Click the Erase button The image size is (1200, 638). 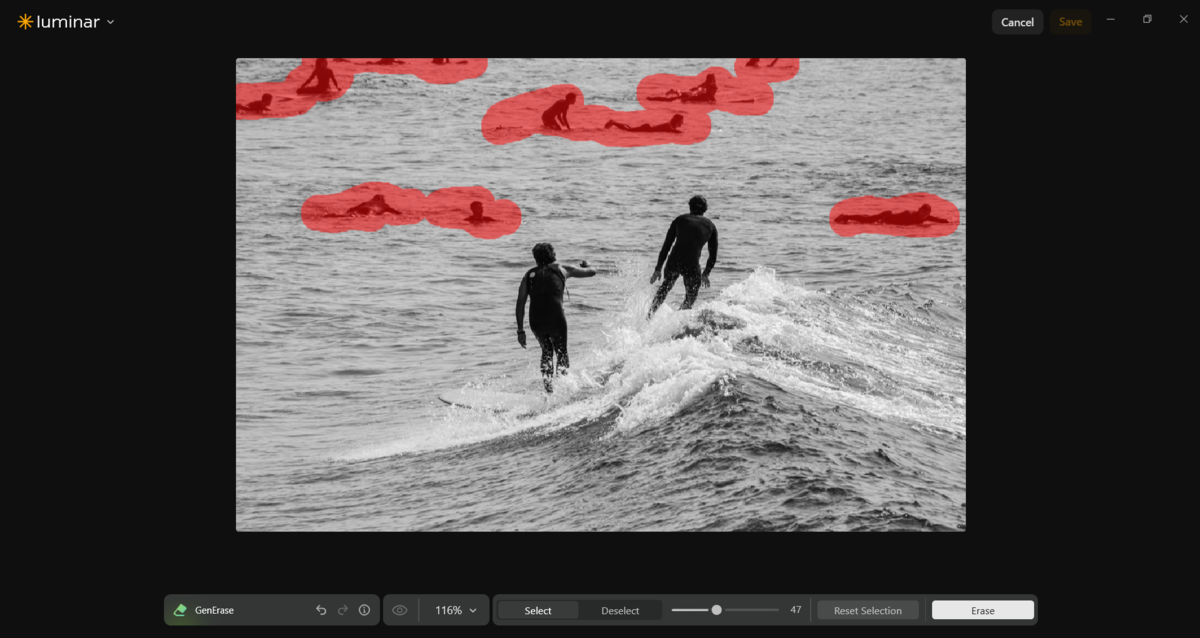coord(983,610)
